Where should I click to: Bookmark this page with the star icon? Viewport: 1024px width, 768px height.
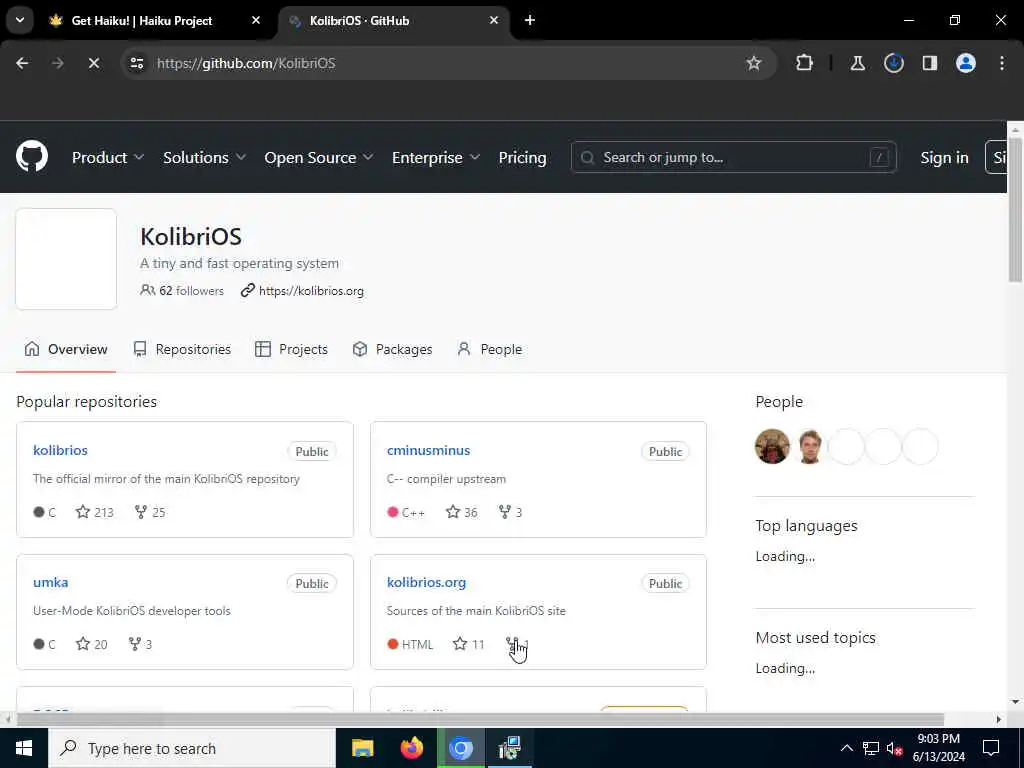(x=754, y=63)
